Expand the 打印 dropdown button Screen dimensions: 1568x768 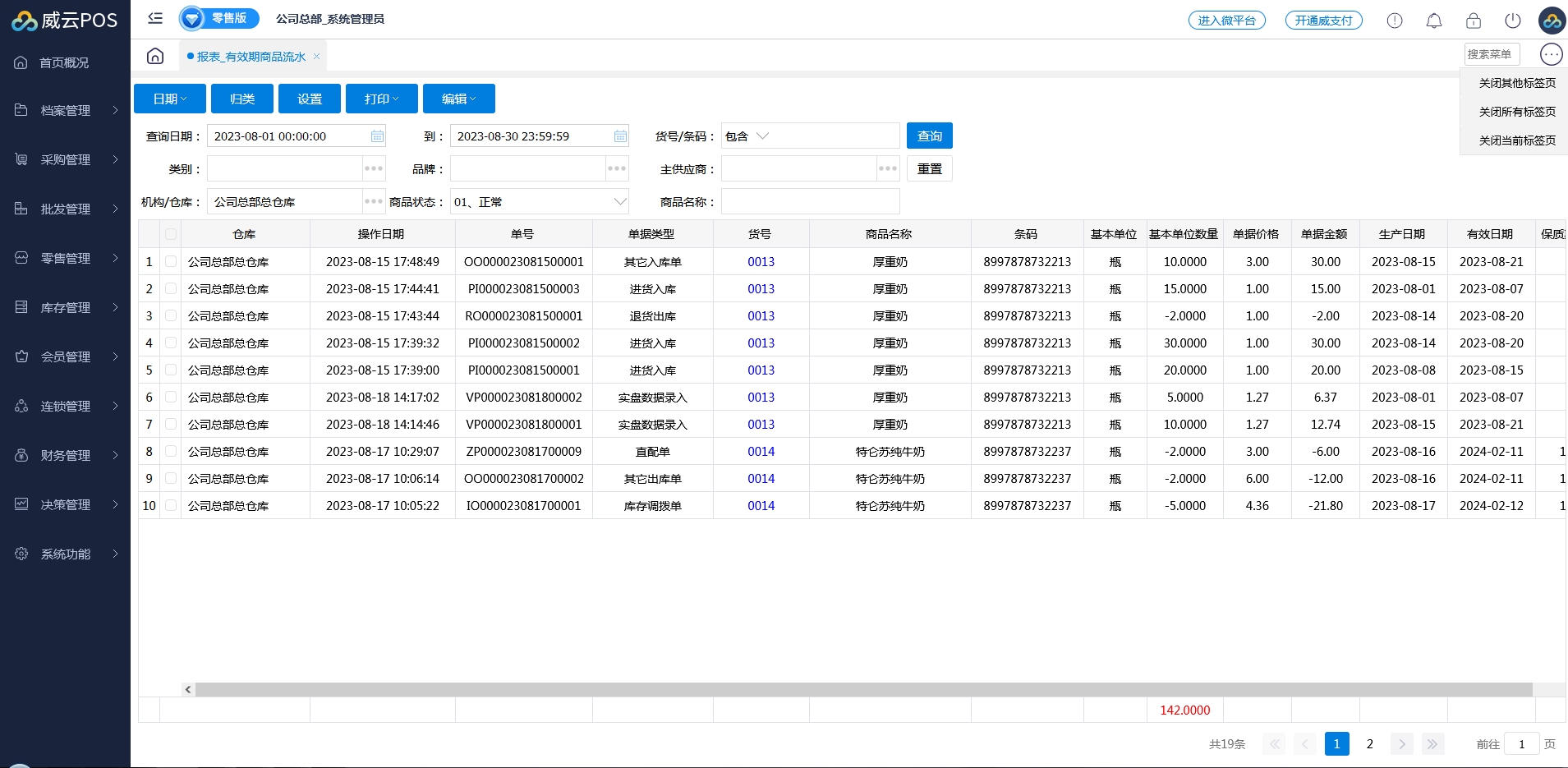tap(381, 99)
